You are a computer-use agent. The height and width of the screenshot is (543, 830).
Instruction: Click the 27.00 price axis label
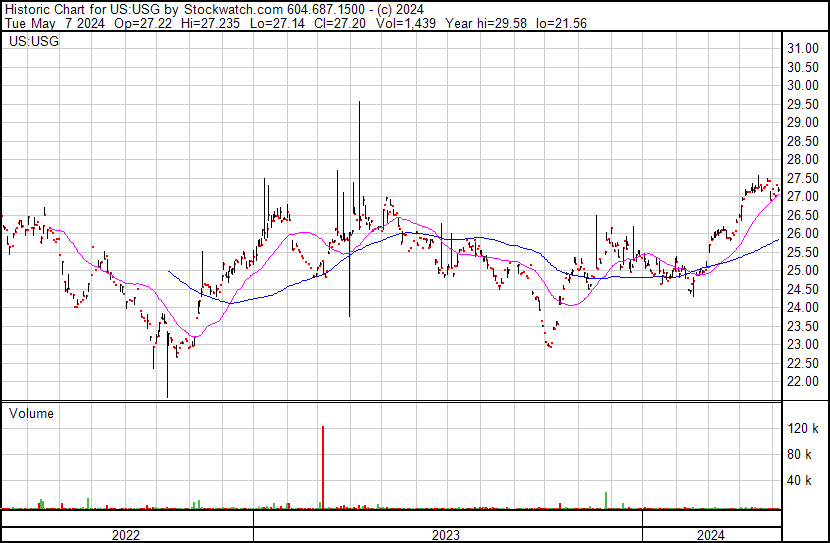coord(803,197)
